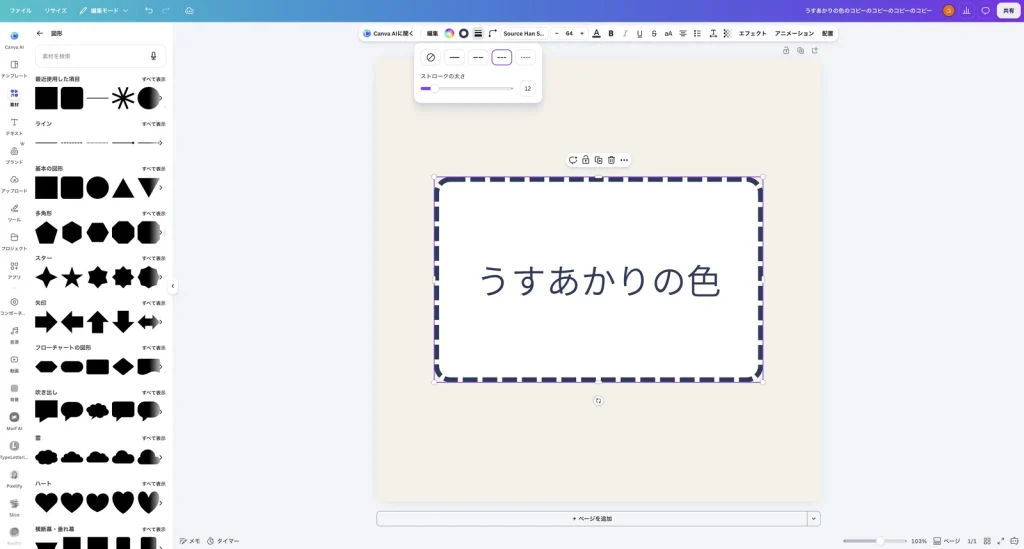The width and height of the screenshot is (1024, 549).
Task: Click the redo arrow in top bar
Action: (x=166, y=10)
